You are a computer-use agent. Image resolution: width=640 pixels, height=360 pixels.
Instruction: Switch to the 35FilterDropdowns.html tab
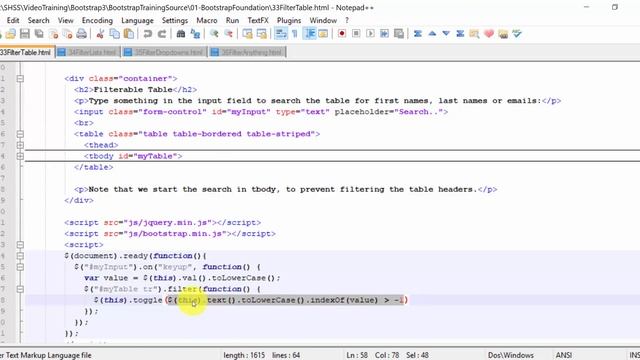click(164, 52)
